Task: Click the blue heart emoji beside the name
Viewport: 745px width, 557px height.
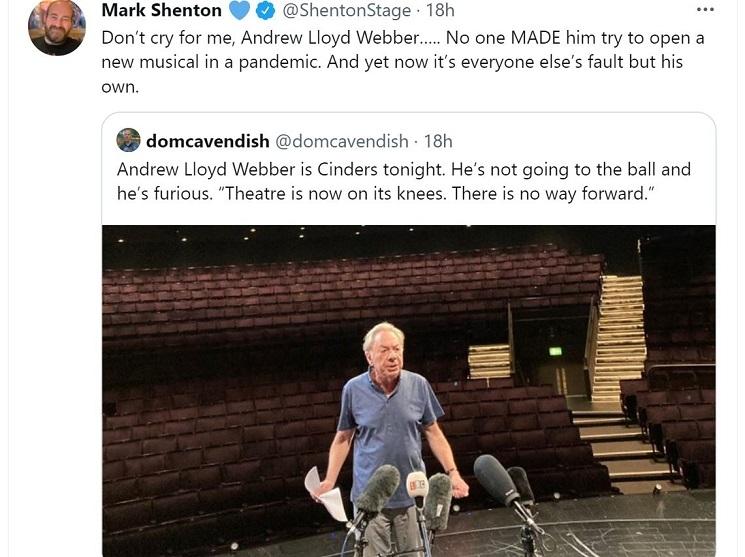Action: click(x=239, y=11)
